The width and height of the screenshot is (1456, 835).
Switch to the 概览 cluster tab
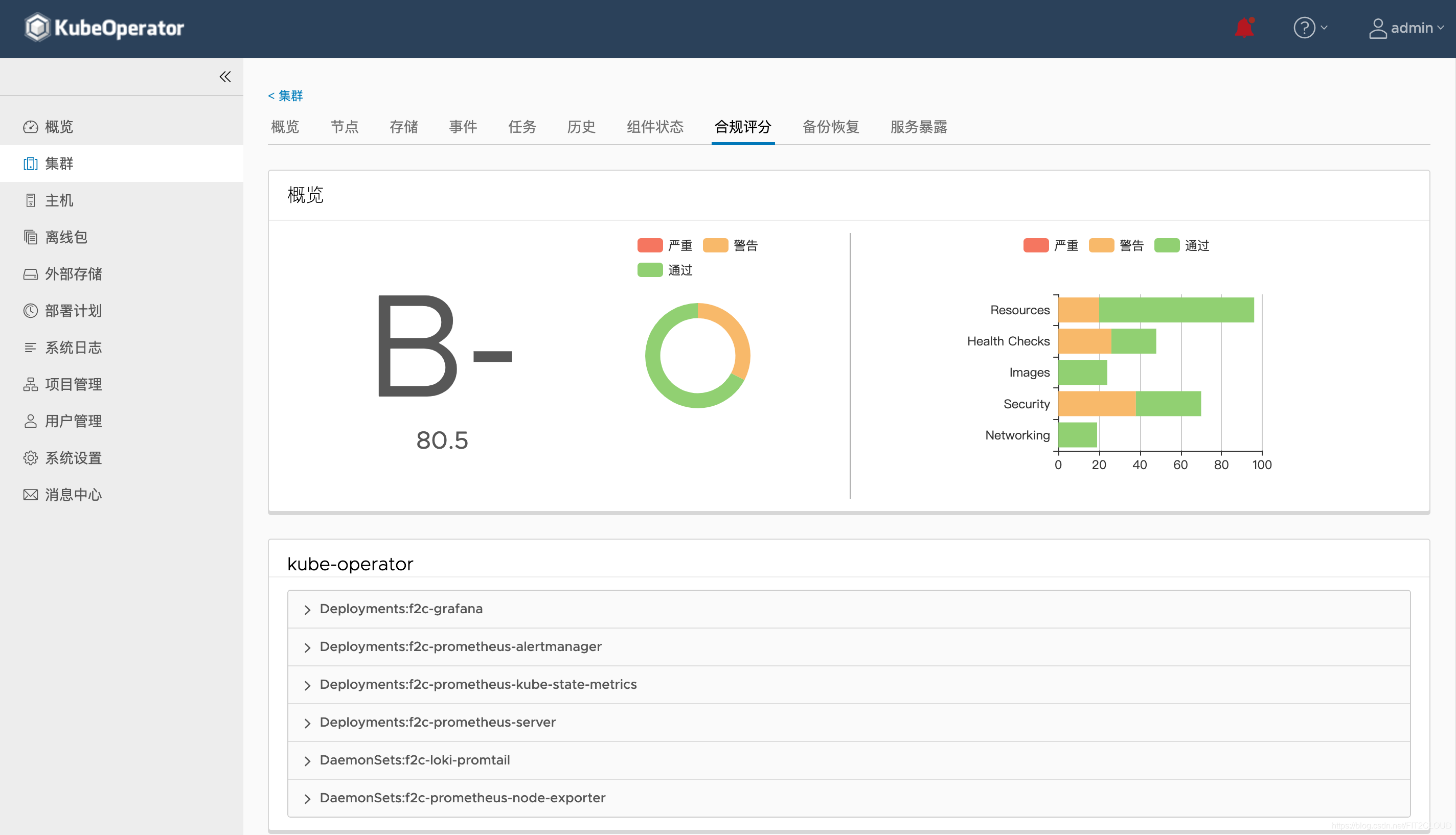[285, 127]
